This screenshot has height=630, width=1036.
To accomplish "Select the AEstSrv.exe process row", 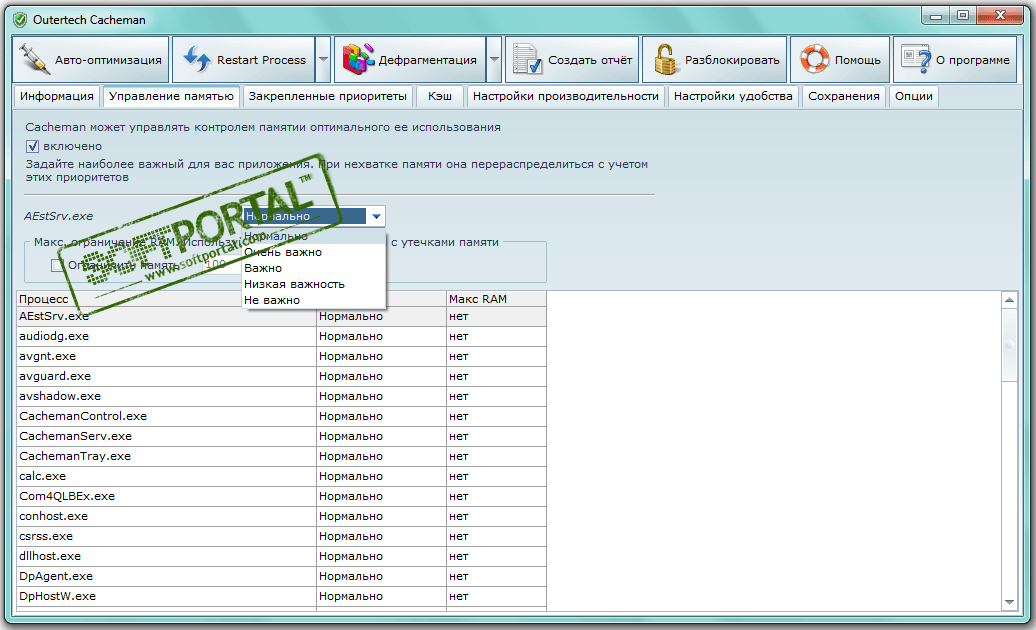I will tap(281, 316).
